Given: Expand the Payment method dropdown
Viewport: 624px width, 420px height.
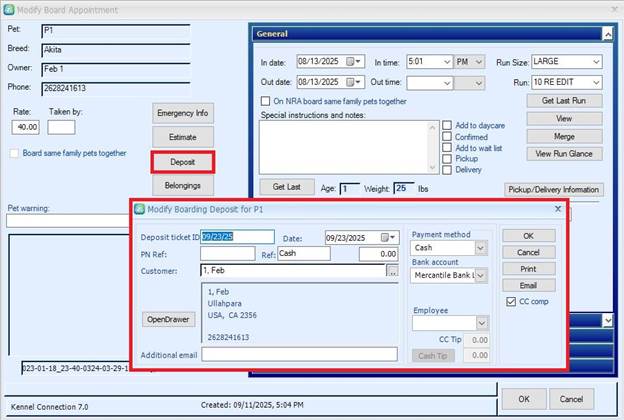Looking at the screenshot, I should click(481, 248).
